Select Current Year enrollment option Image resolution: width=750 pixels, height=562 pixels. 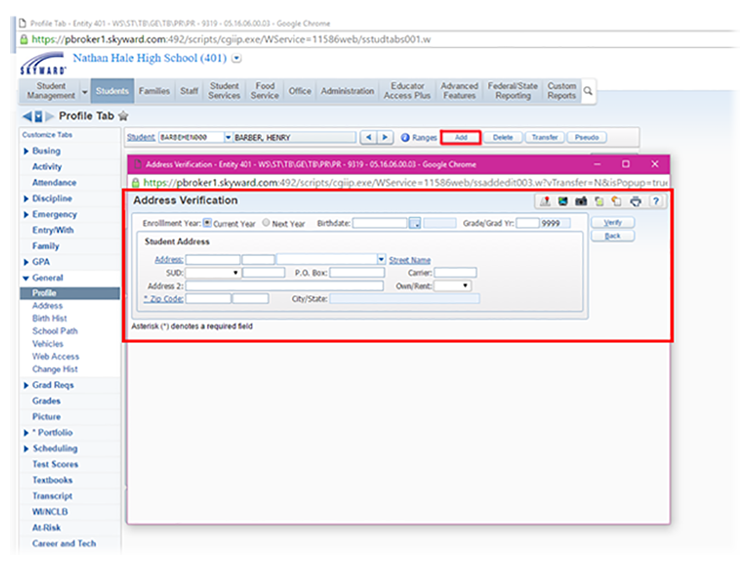tap(207, 223)
